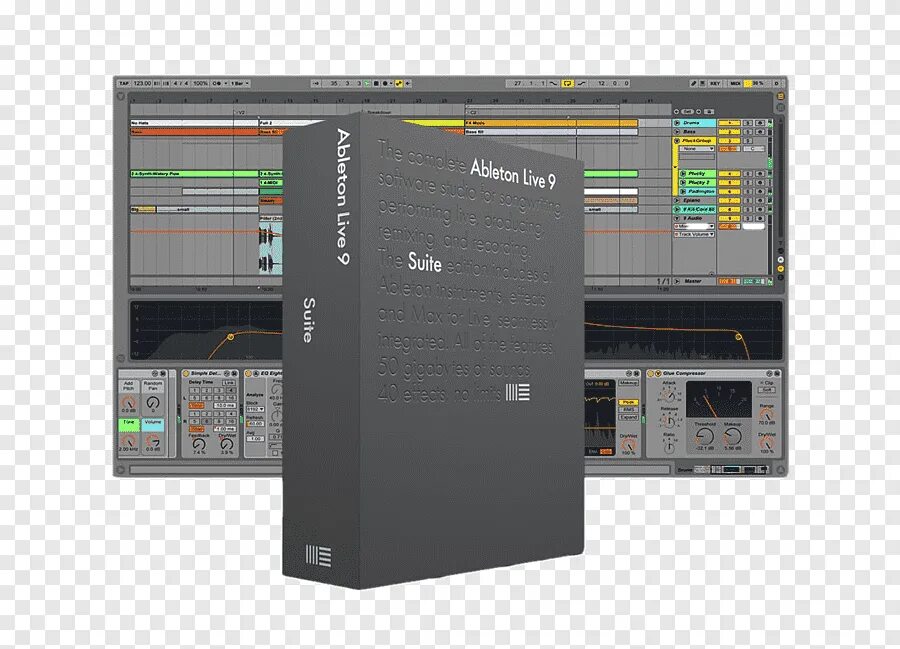Screen dimensions: 900x649
Task: Click the punch-out switch right of Loop
Action: tap(581, 83)
